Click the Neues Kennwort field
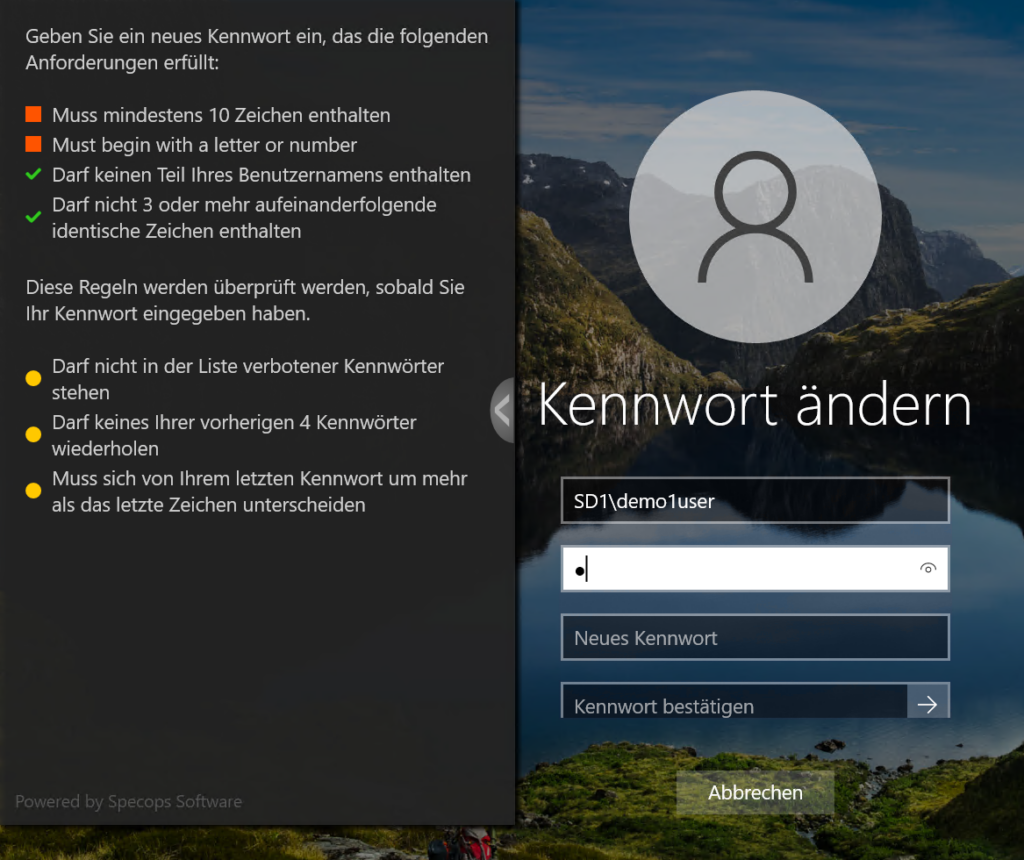 [x=755, y=637]
